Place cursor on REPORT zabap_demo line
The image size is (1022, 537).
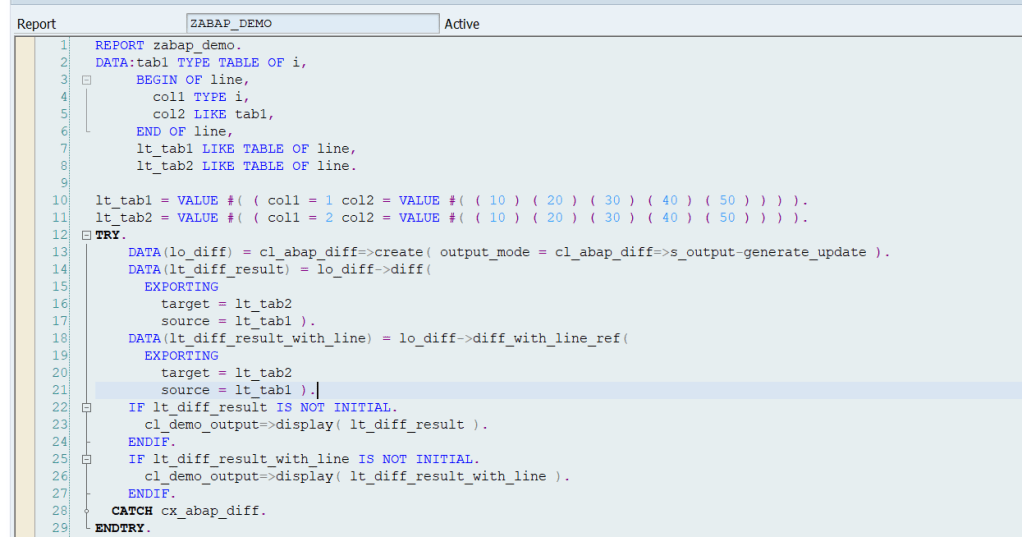(x=168, y=46)
